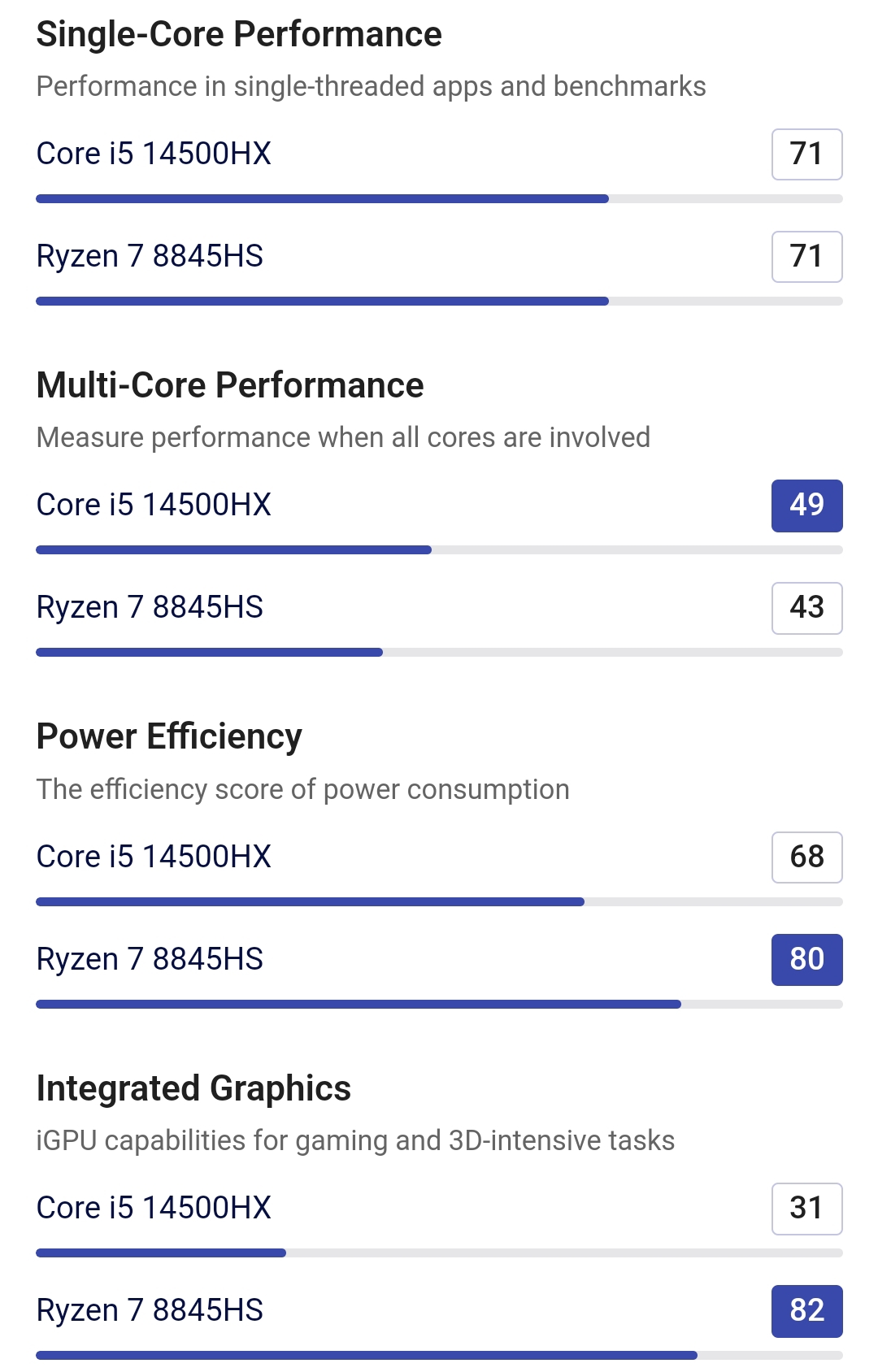878x1372 pixels.
Task: Click the Ryzen 7 power efficiency progress bar
Action: (x=439, y=1005)
